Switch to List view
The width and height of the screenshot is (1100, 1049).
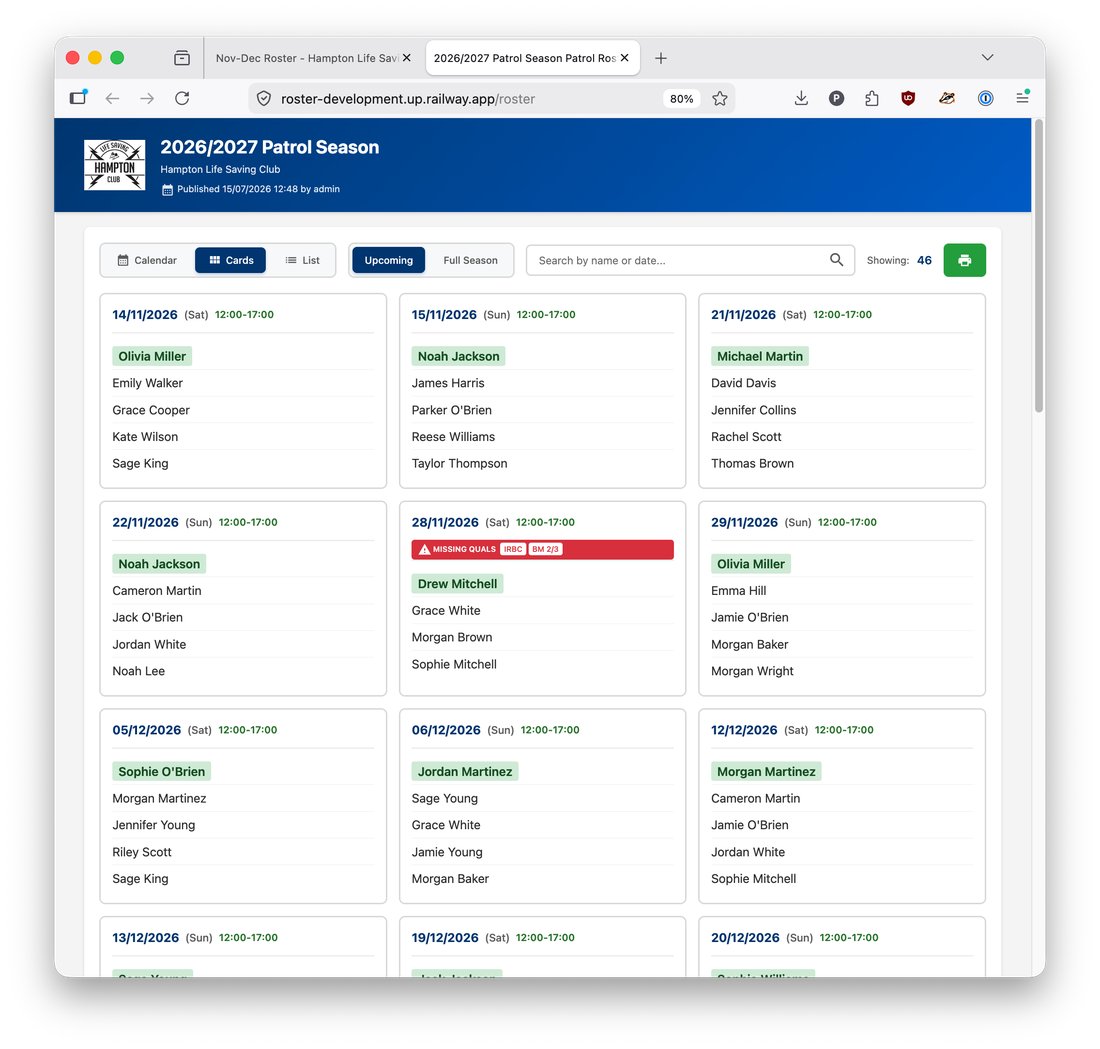302,260
